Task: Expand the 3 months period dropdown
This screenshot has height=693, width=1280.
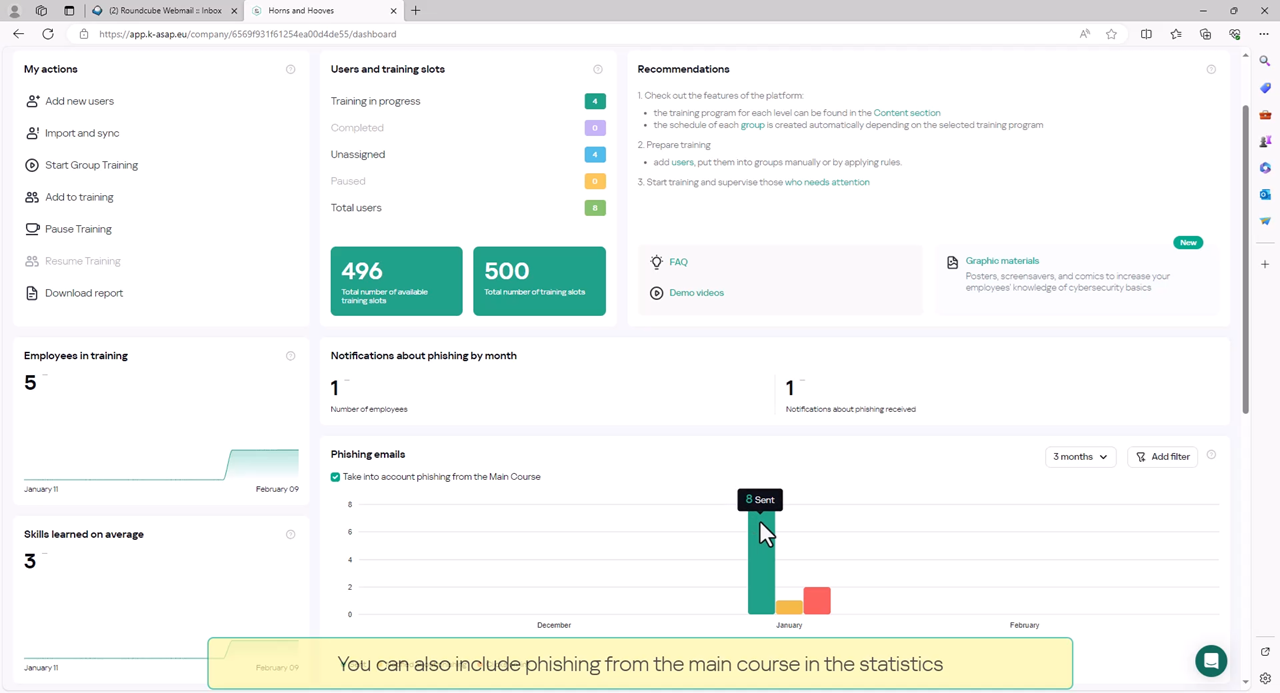Action: 1080,457
